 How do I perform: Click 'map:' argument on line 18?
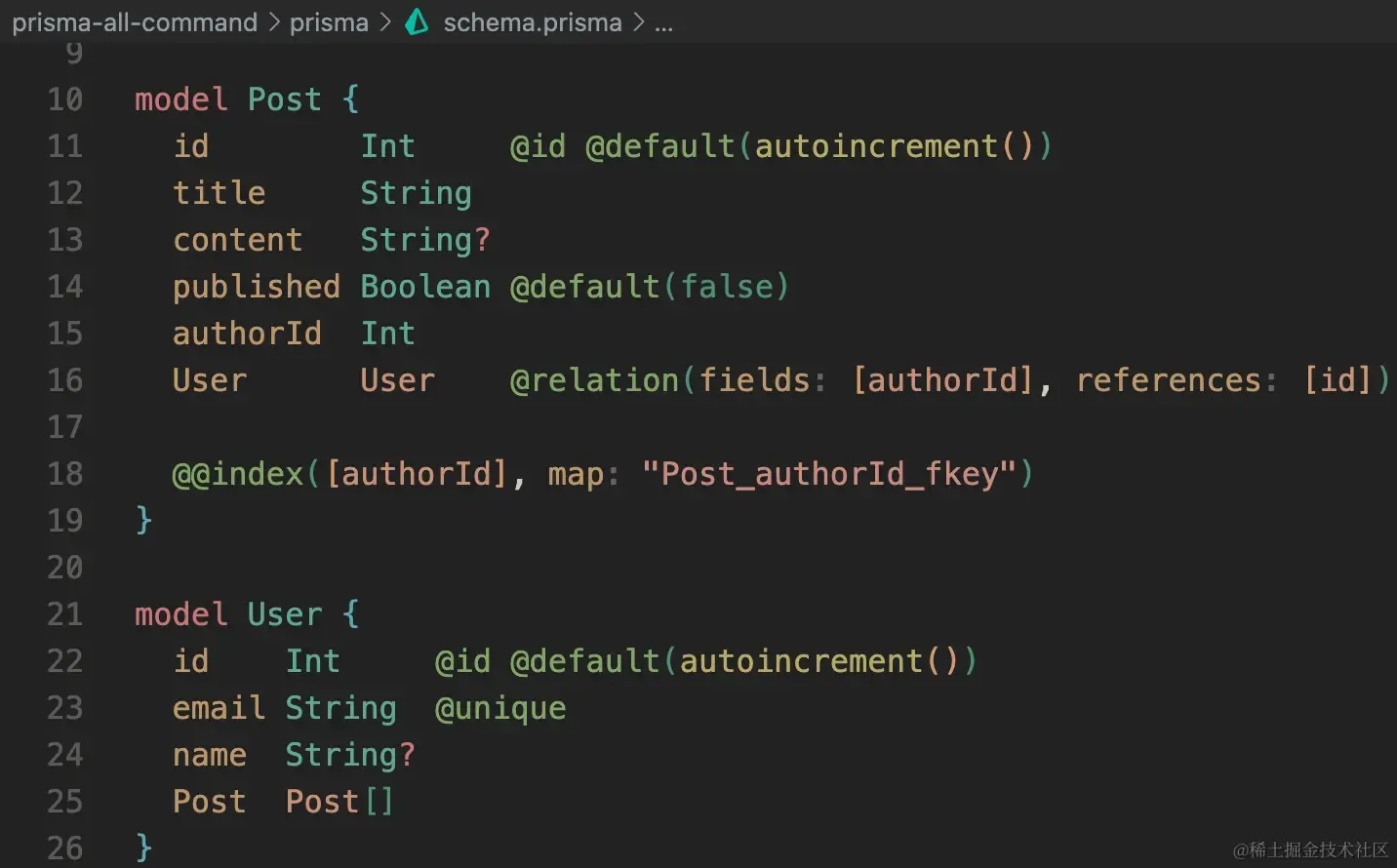583,475
